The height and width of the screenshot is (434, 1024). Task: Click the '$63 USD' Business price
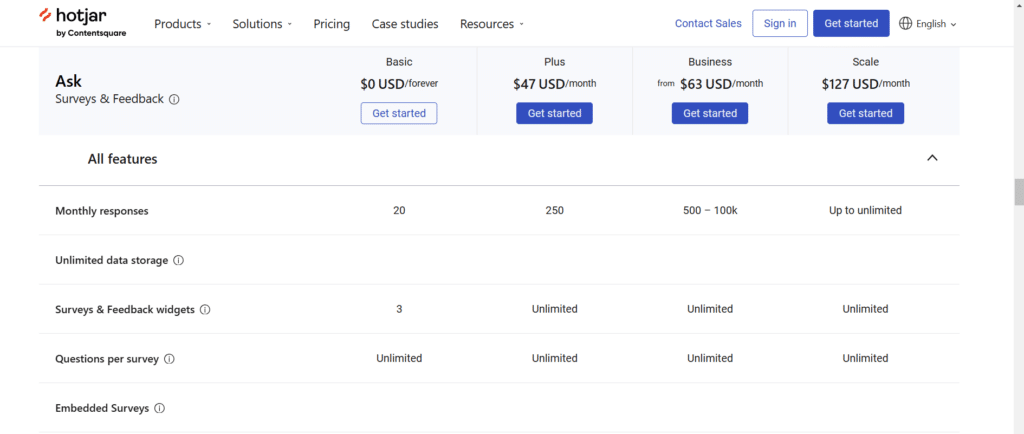tap(705, 84)
